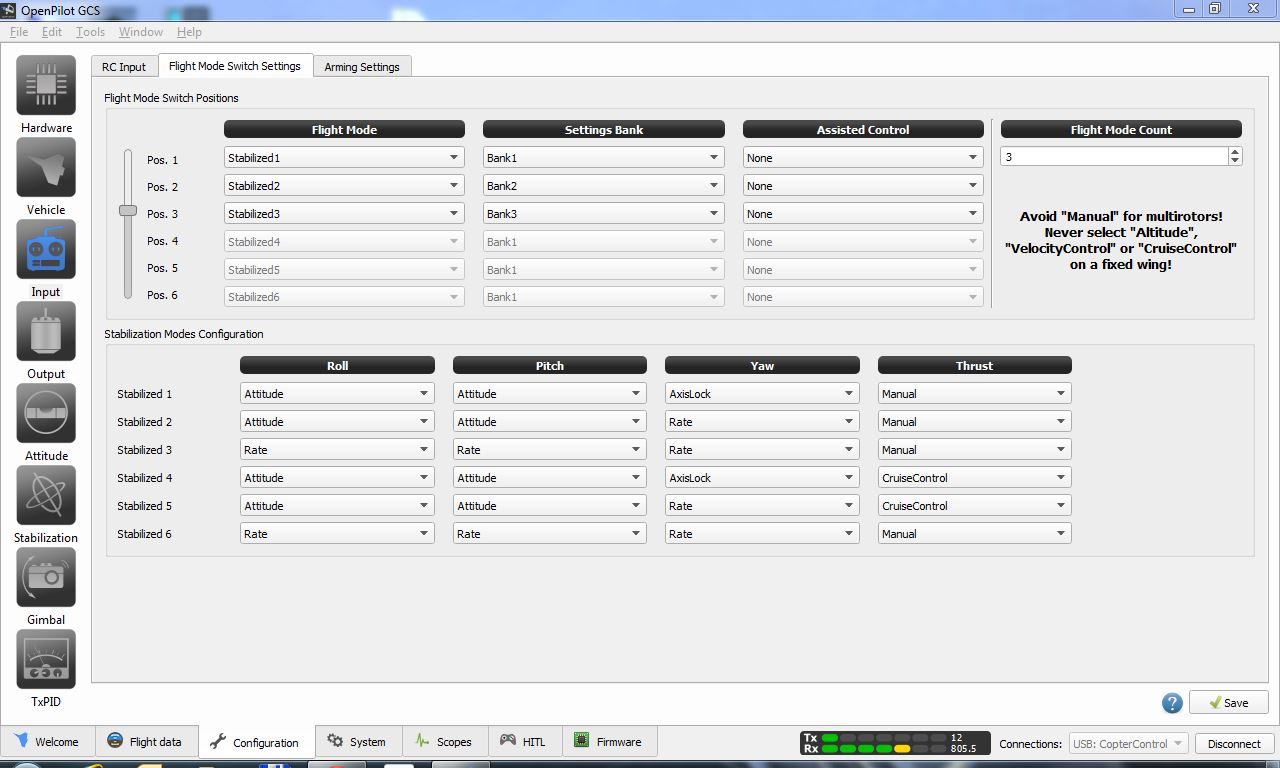1280x768 pixels.
Task: Click the Settings Bank column header
Action: tap(604, 129)
